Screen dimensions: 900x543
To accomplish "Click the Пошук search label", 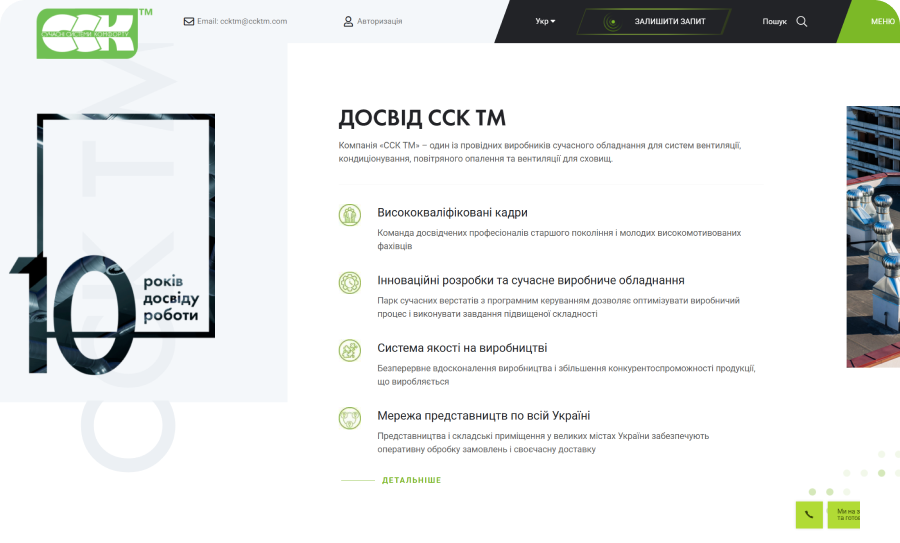I will click(x=774, y=21).
